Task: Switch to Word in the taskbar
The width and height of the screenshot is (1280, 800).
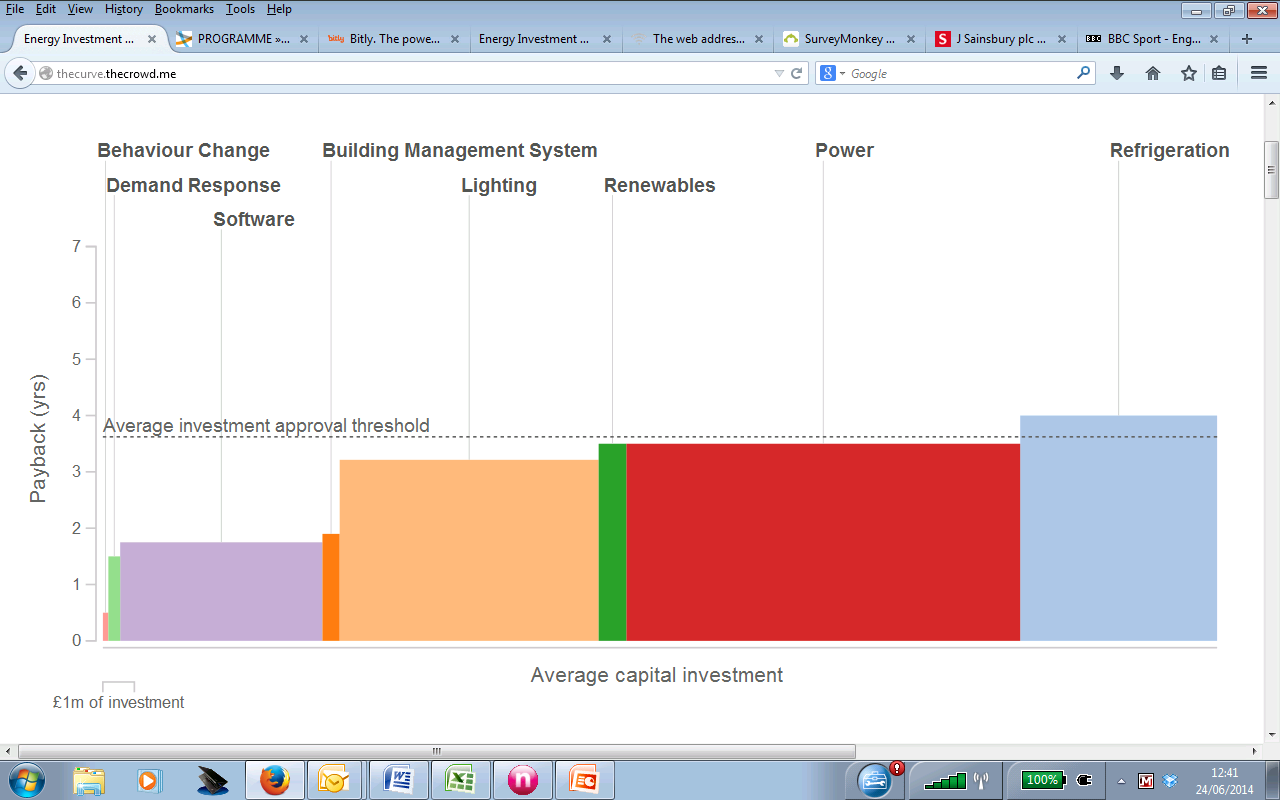Action: click(x=398, y=779)
